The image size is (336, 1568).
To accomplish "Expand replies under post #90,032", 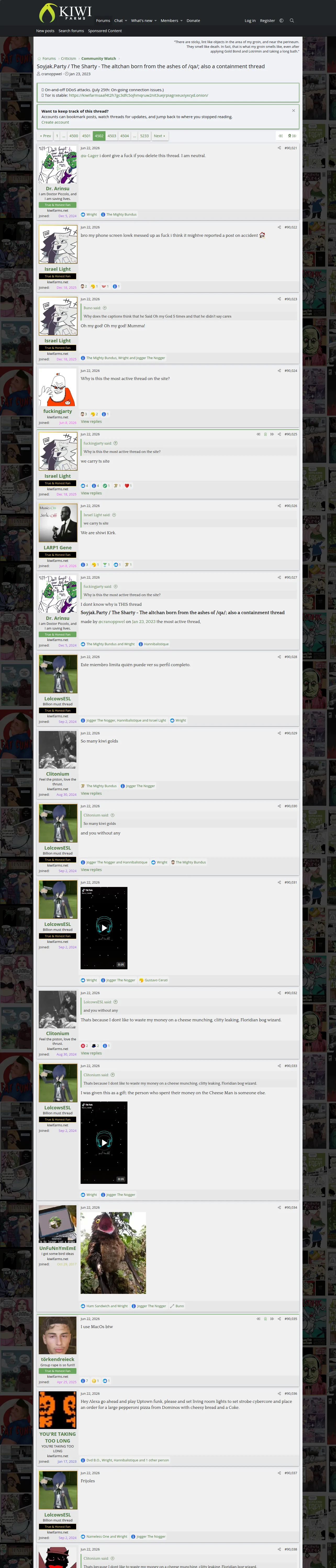I will click(92, 1053).
